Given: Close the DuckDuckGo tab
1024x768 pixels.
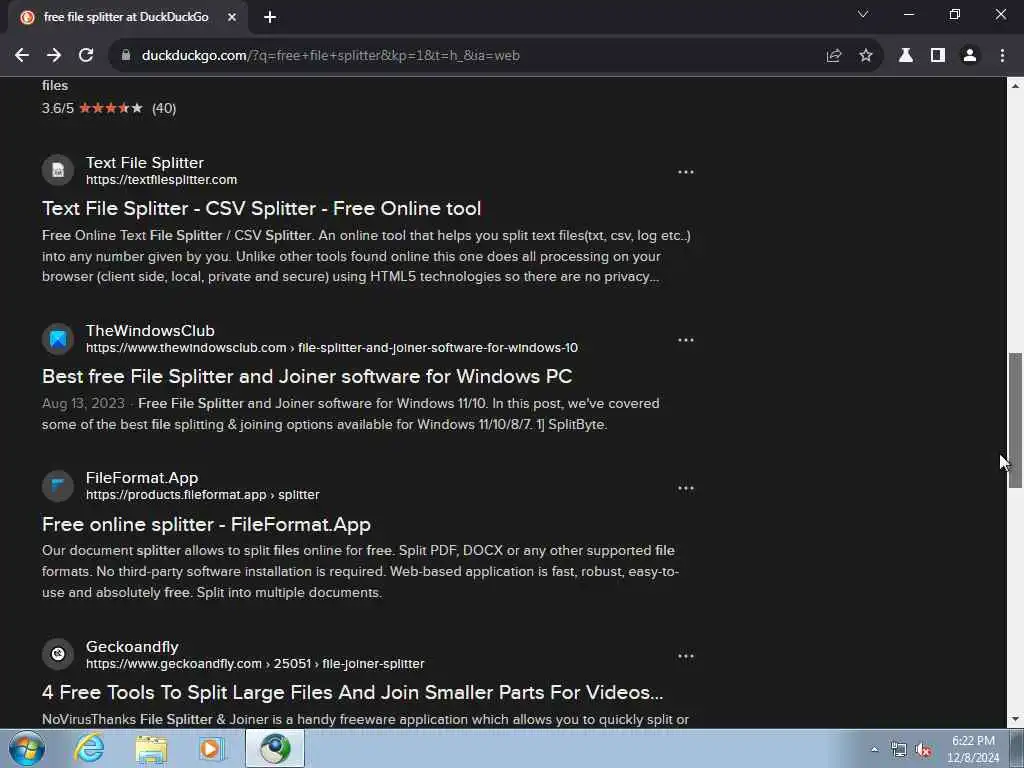Looking at the screenshot, I should point(232,18).
